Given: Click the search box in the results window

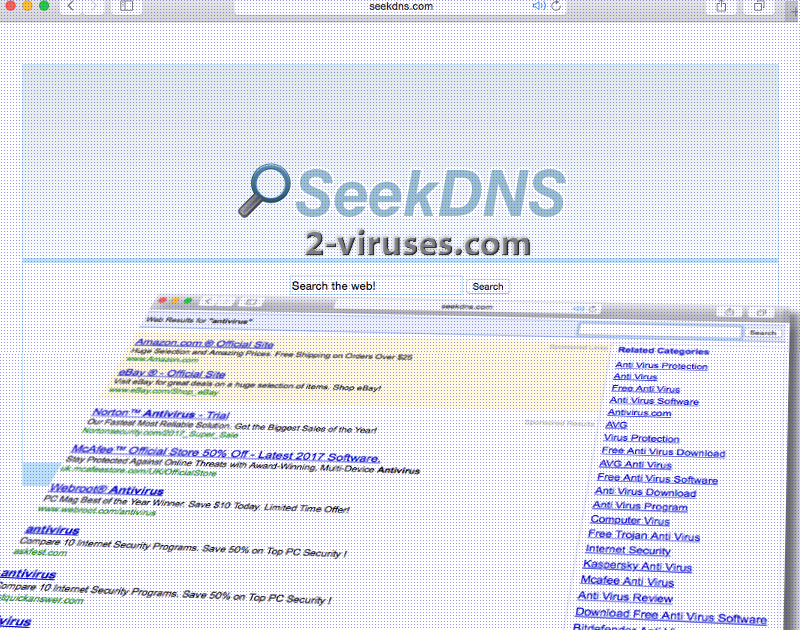Looking at the screenshot, I should [660, 331].
